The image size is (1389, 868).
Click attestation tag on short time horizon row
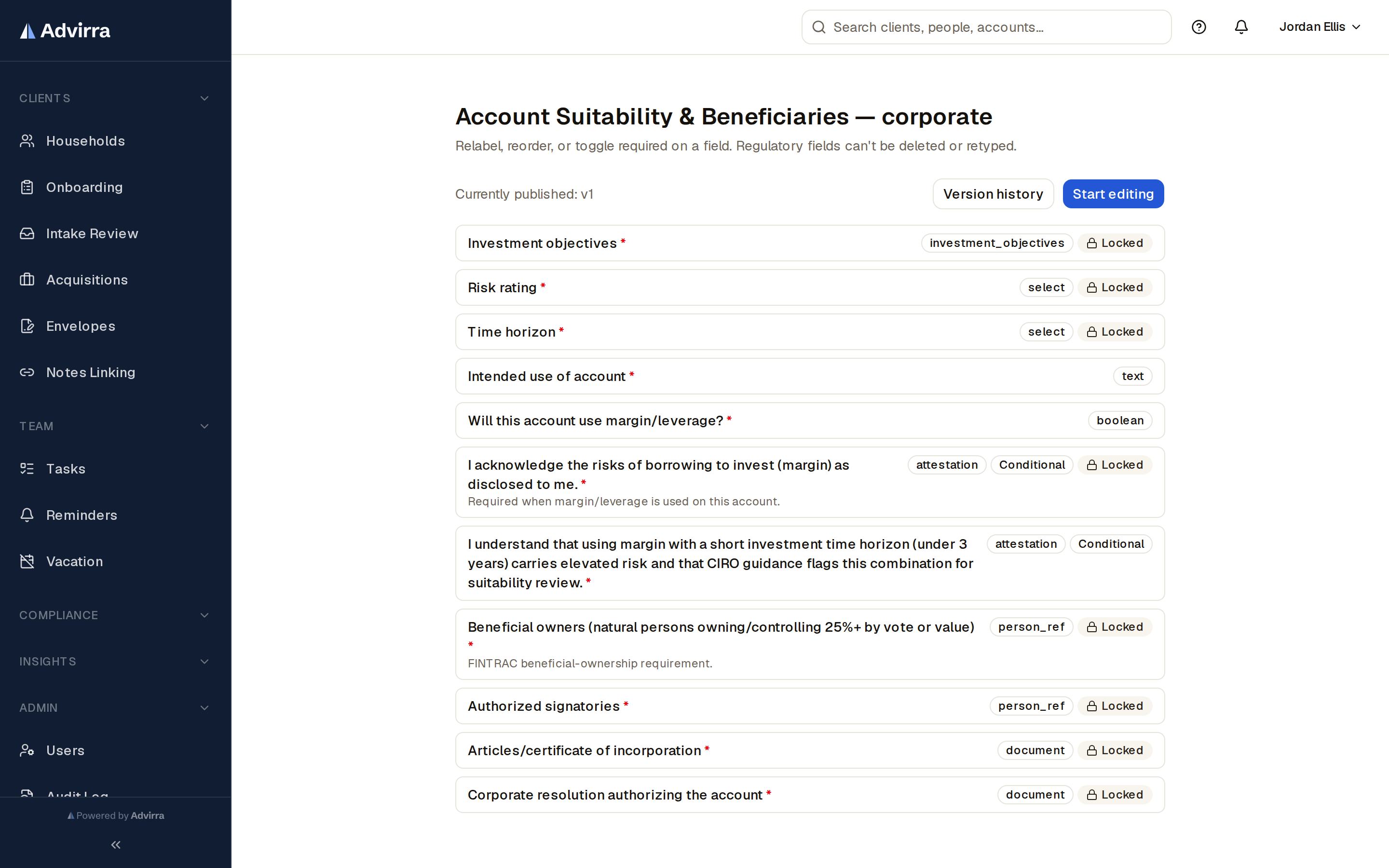tap(1026, 543)
